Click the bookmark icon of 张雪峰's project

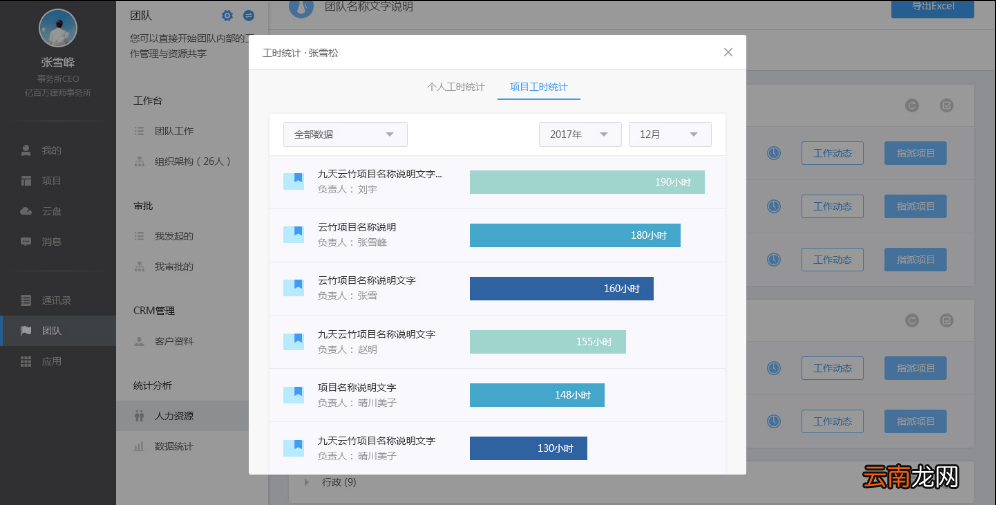point(293,235)
